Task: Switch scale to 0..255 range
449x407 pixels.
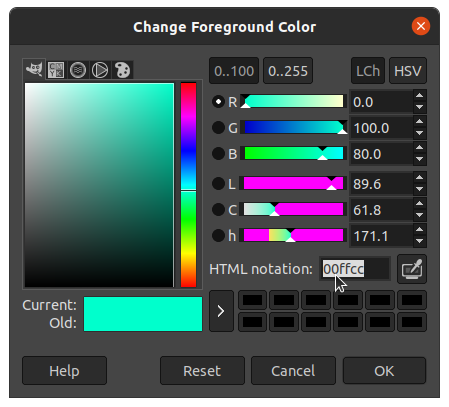Action: tap(288, 71)
